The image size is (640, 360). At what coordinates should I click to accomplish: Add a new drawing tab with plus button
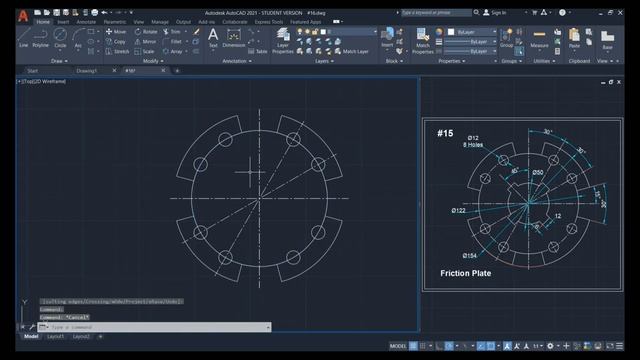177,71
